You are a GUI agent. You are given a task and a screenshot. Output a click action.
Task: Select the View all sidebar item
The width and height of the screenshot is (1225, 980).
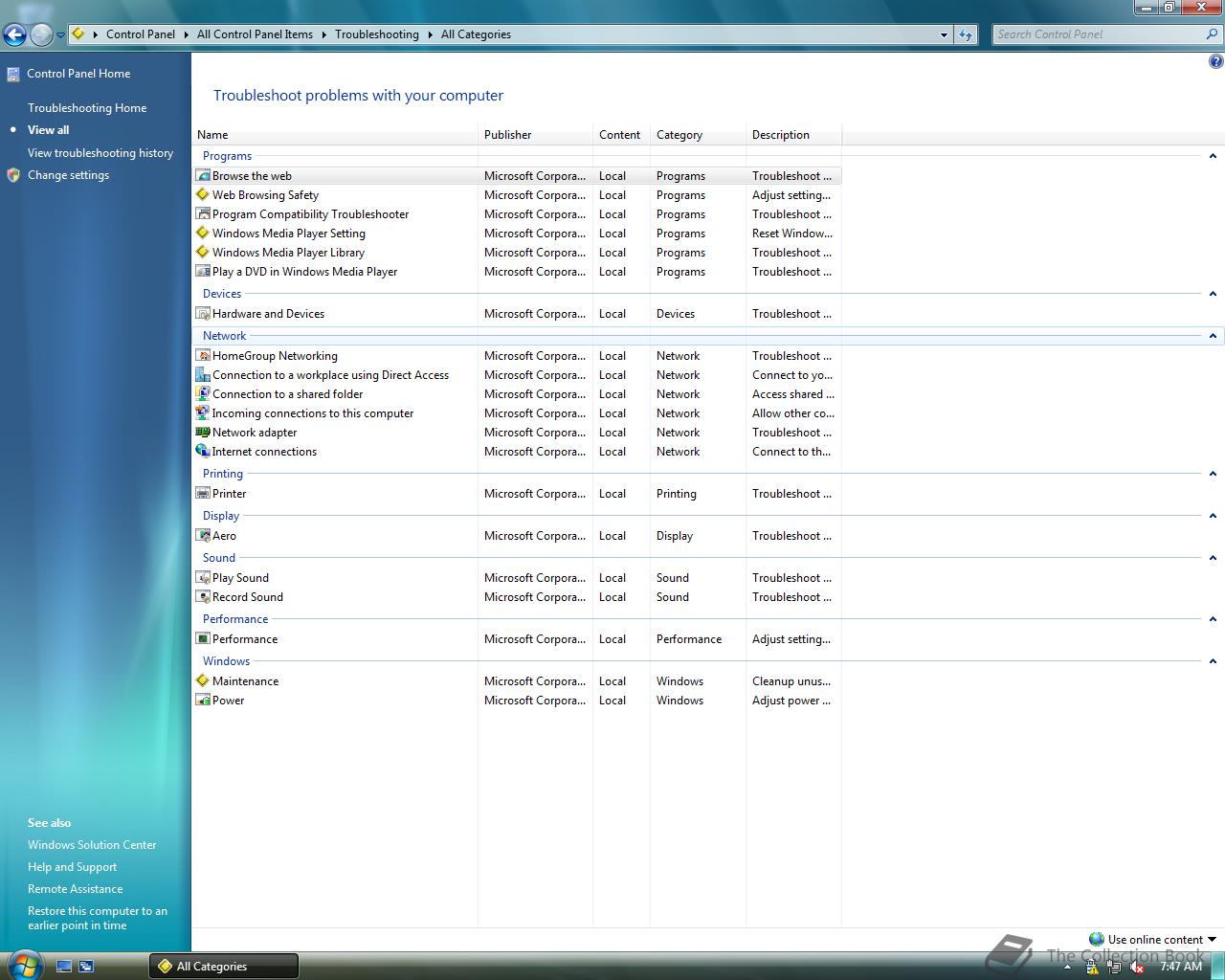pyautogui.click(x=48, y=130)
